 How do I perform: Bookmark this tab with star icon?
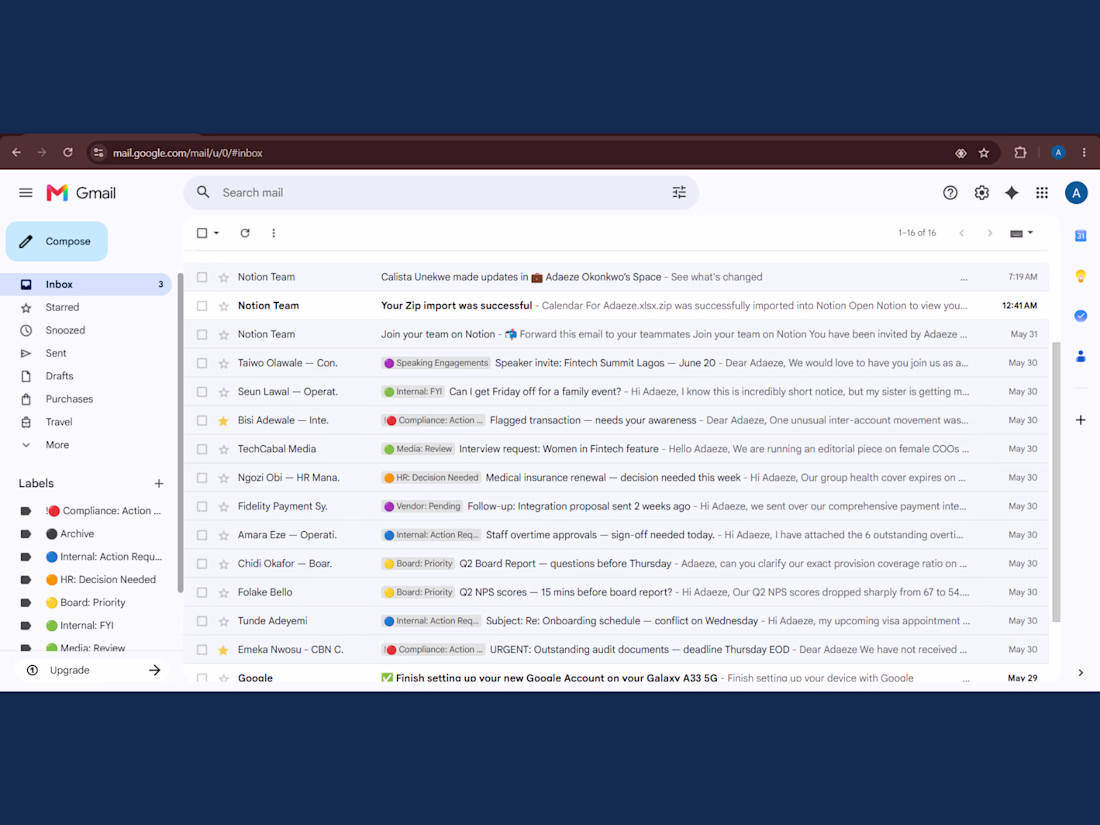pos(984,153)
